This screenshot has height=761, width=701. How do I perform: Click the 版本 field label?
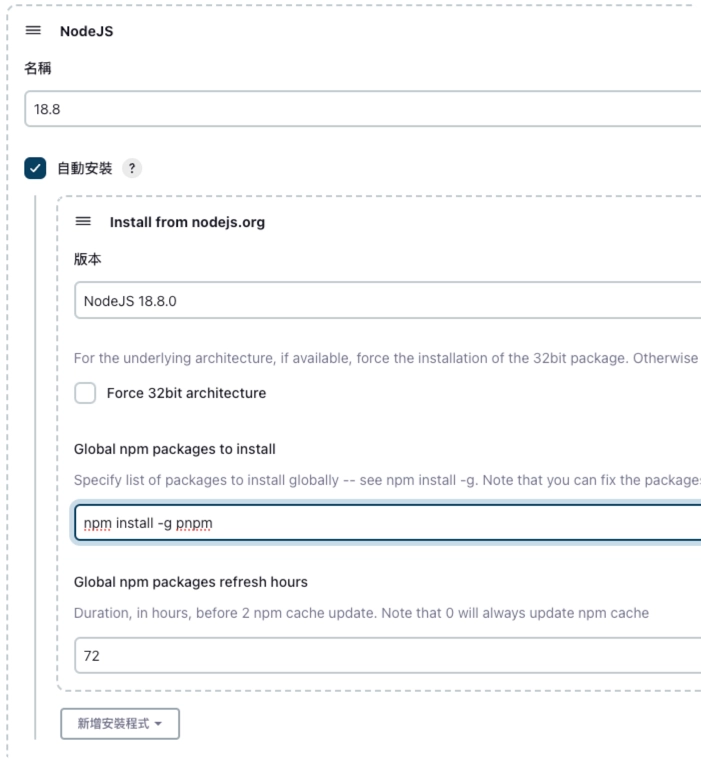(x=88, y=259)
